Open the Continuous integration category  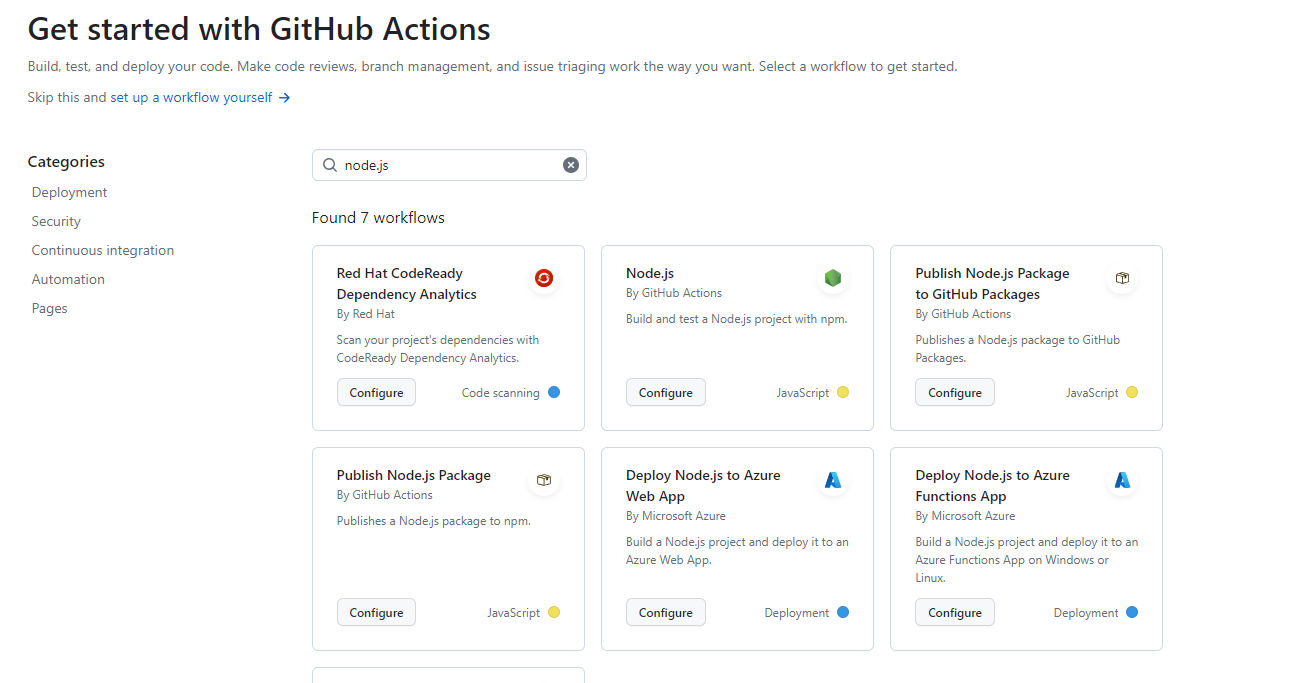click(x=103, y=250)
